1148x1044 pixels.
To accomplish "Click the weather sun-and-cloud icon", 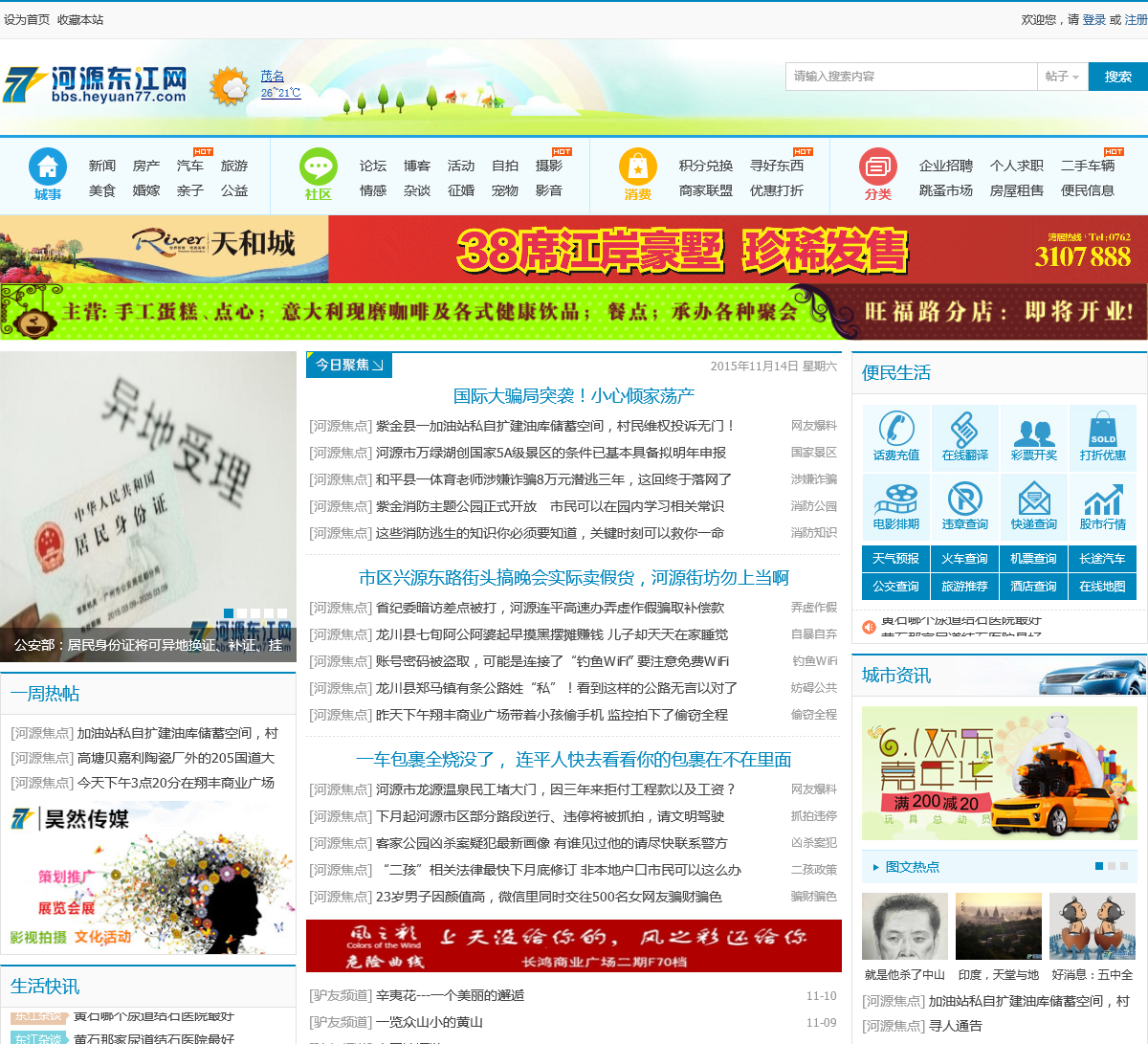I will 230,86.
